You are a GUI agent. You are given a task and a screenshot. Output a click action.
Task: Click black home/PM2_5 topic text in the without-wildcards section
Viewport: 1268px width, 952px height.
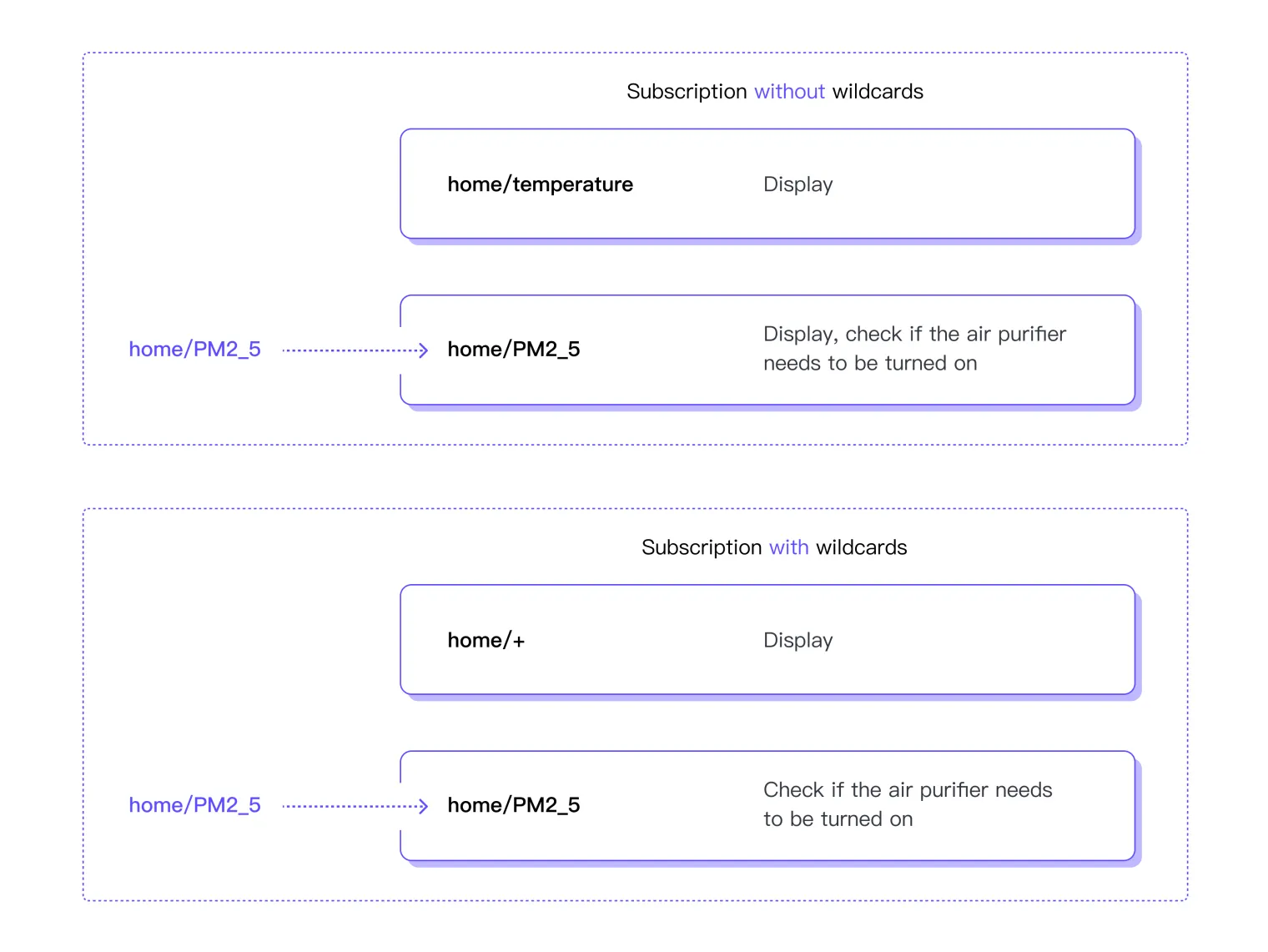point(513,350)
